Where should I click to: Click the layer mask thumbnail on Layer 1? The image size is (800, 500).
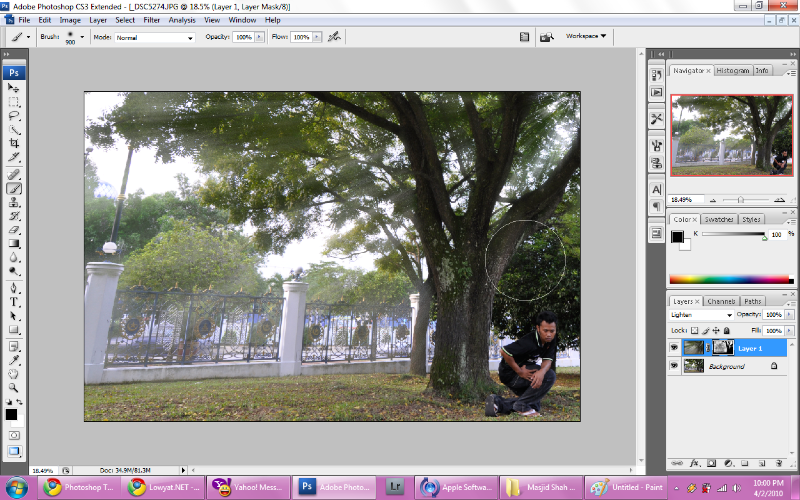pos(724,348)
